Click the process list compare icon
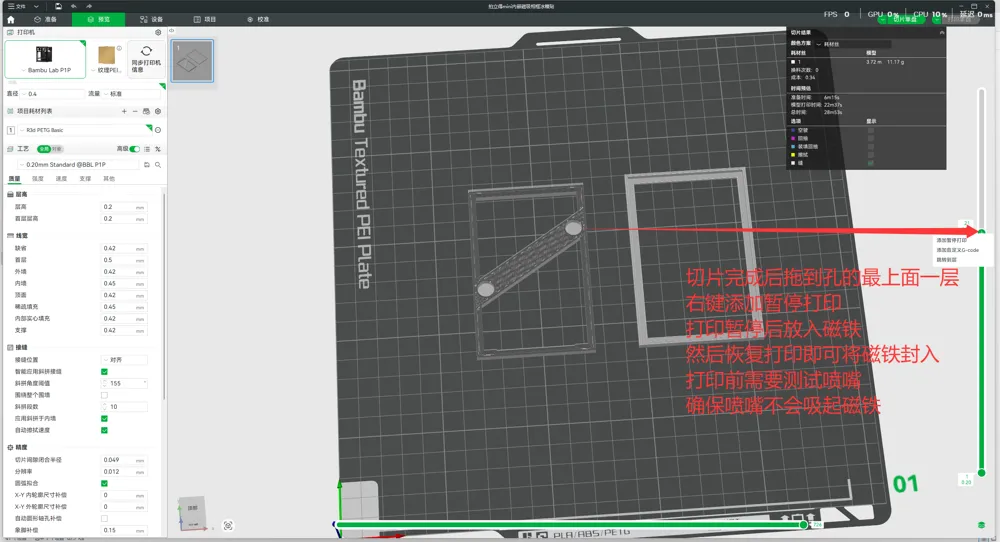 [147, 149]
